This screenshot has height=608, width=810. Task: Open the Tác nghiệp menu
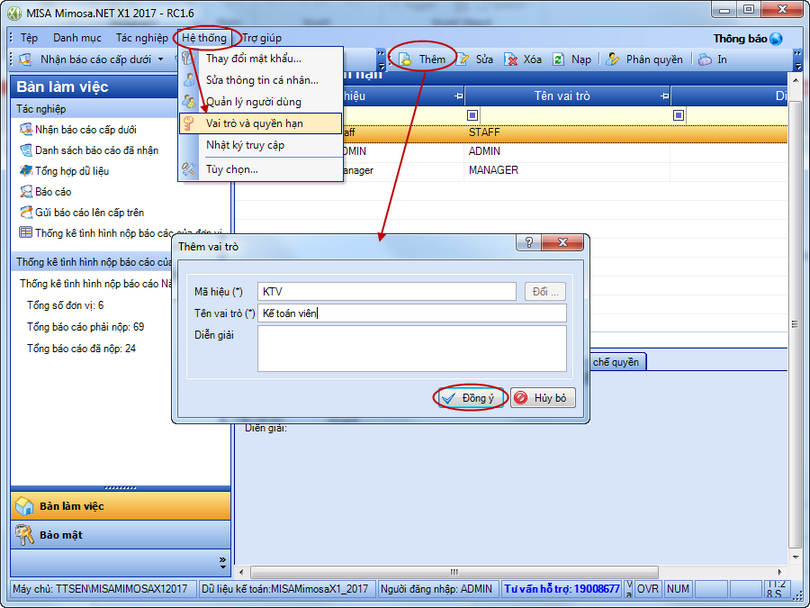(x=142, y=38)
